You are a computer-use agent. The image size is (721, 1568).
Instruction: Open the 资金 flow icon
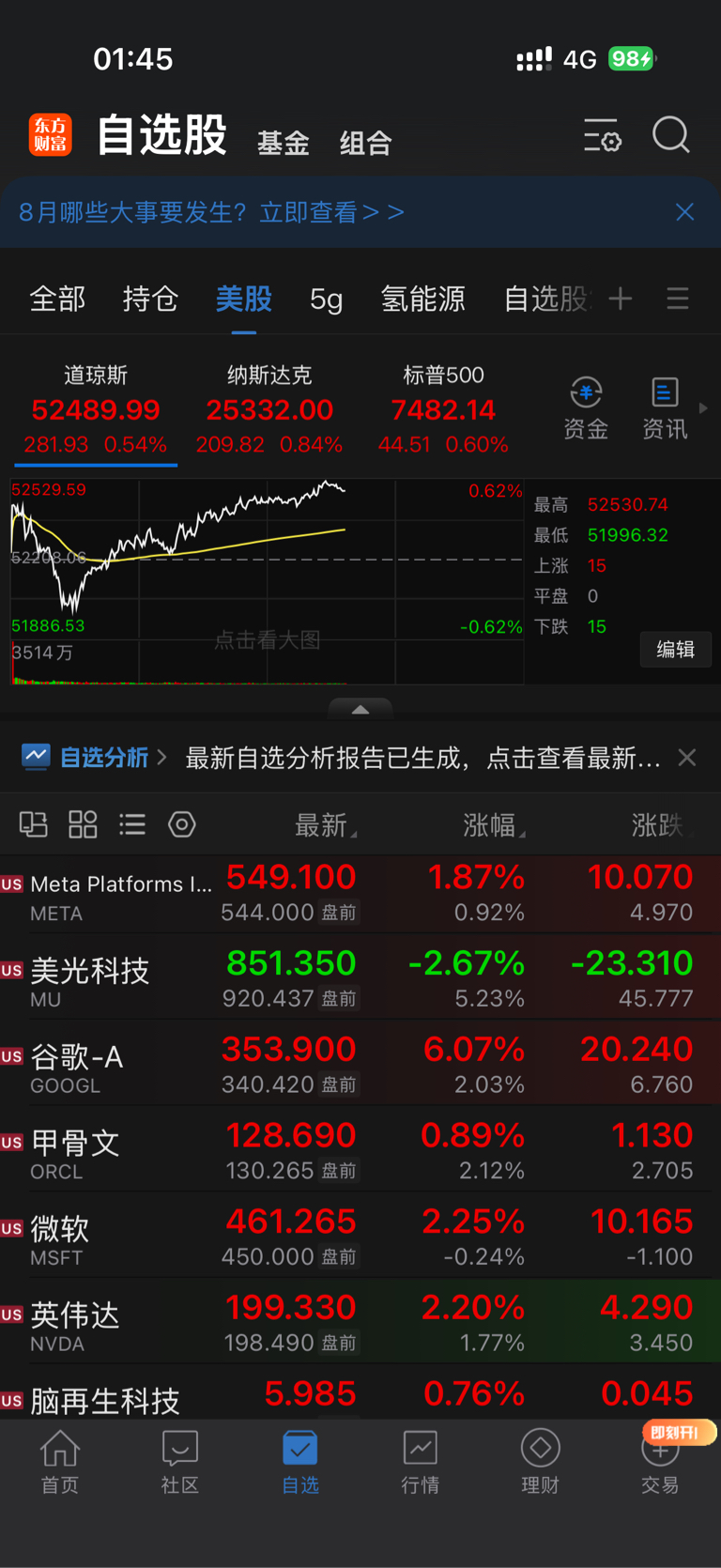(586, 408)
